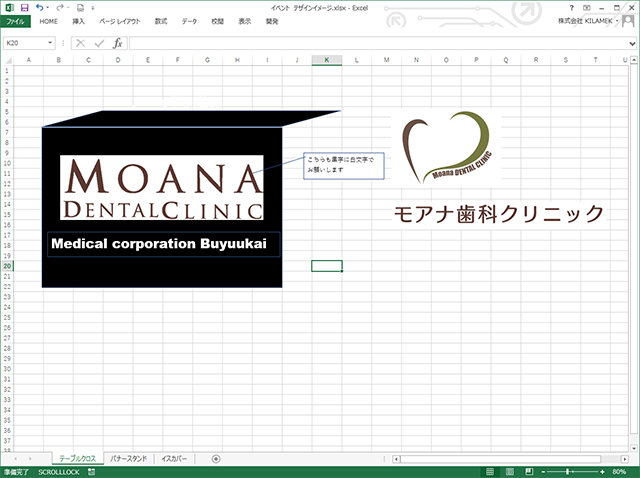Switch to the 数式 ribbon tab
640x478 pixels.
[161, 21]
